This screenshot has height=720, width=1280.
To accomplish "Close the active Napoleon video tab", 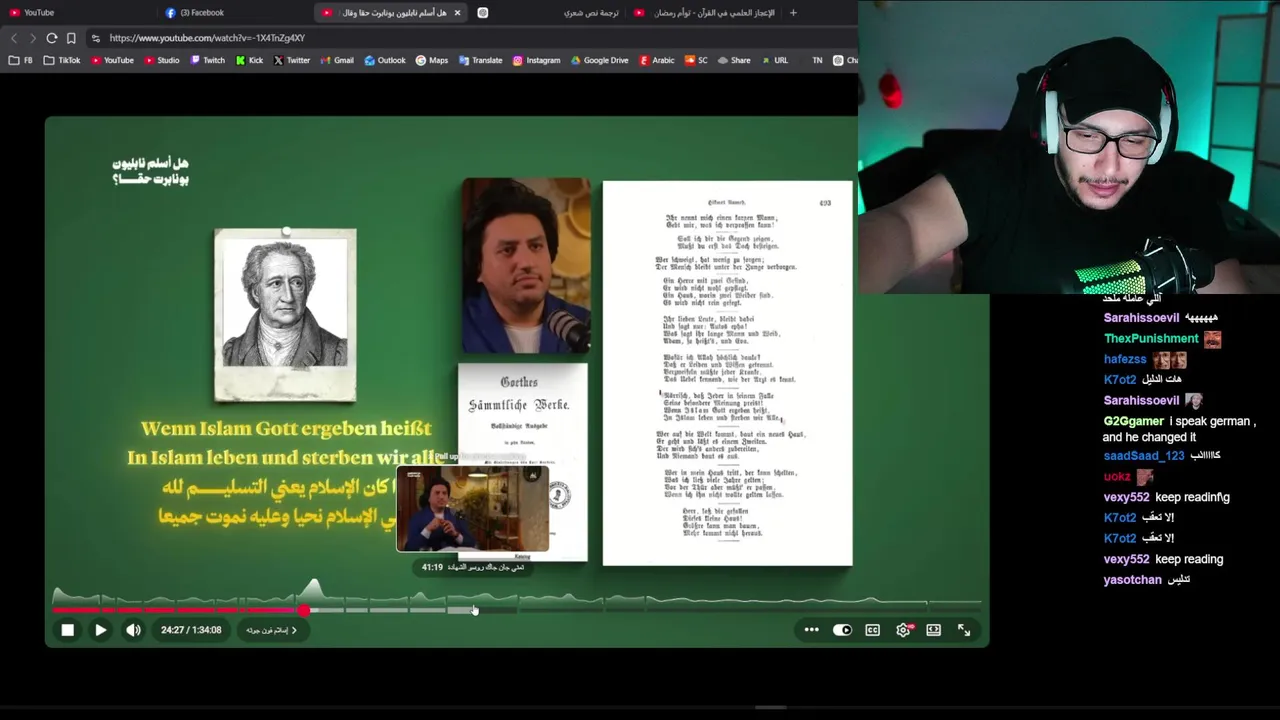I will pos(457,13).
